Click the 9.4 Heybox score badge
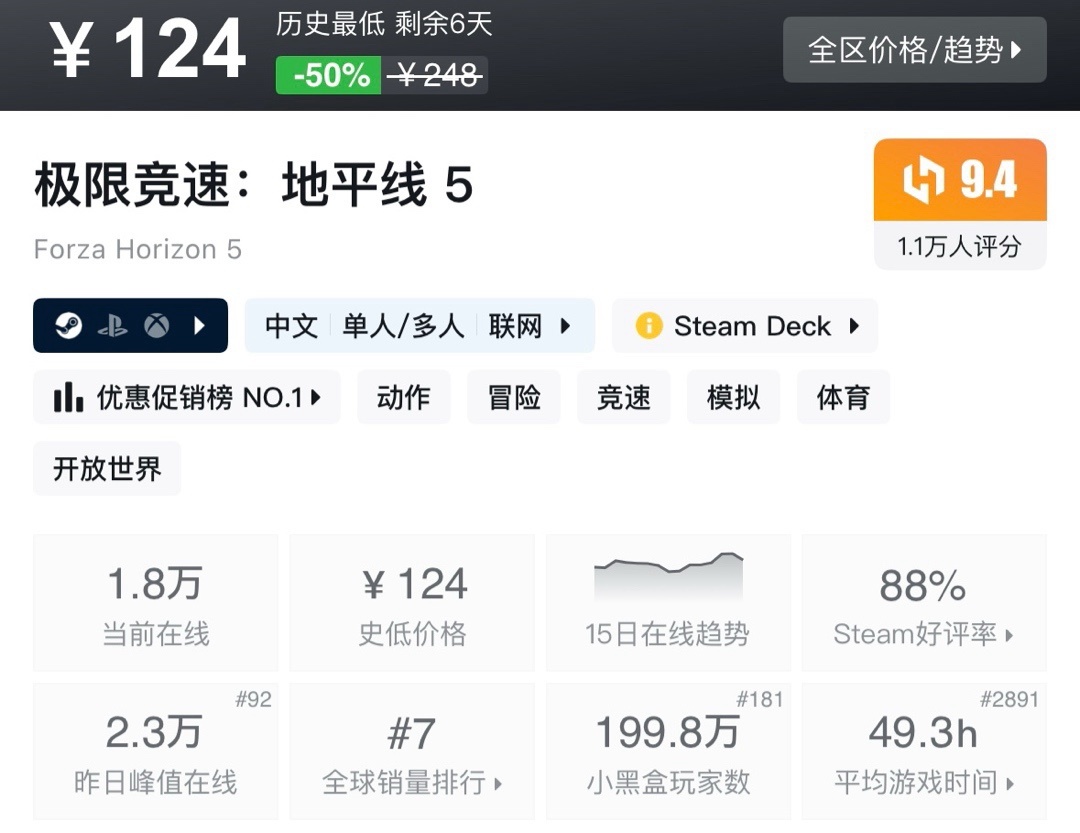Screen dimensions: 1080x833 pyautogui.click(x=960, y=180)
